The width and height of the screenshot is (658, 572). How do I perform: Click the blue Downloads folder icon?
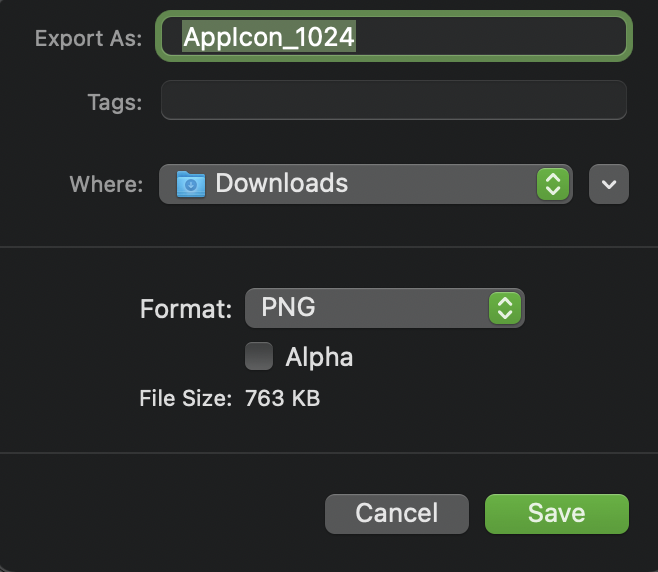pos(191,184)
